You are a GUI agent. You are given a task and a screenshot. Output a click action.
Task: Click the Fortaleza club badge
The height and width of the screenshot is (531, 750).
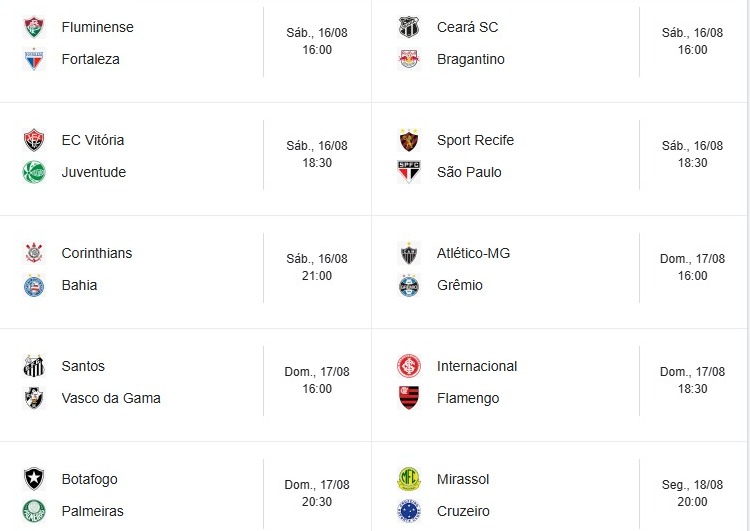pyautogui.click(x=34, y=59)
